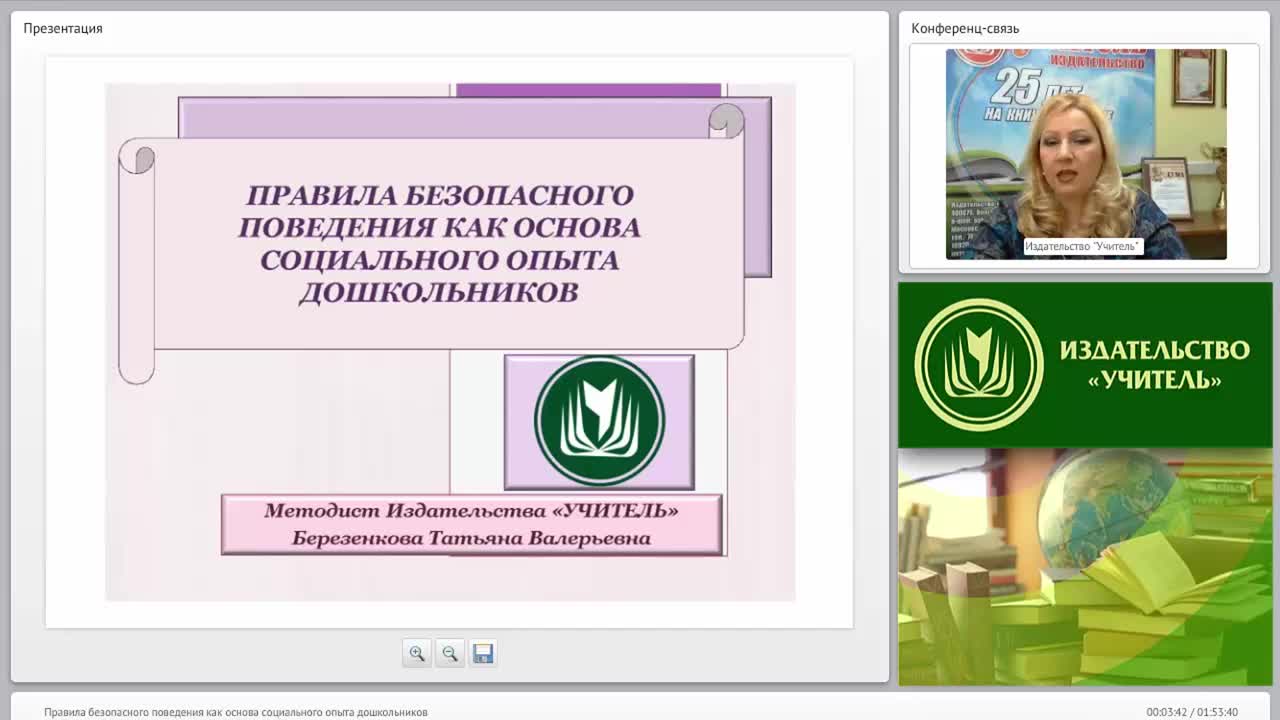Click the Конференц-связь panel title
Image resolution: width=1280 pixels, height=720 pixels.
pos(965,28)
